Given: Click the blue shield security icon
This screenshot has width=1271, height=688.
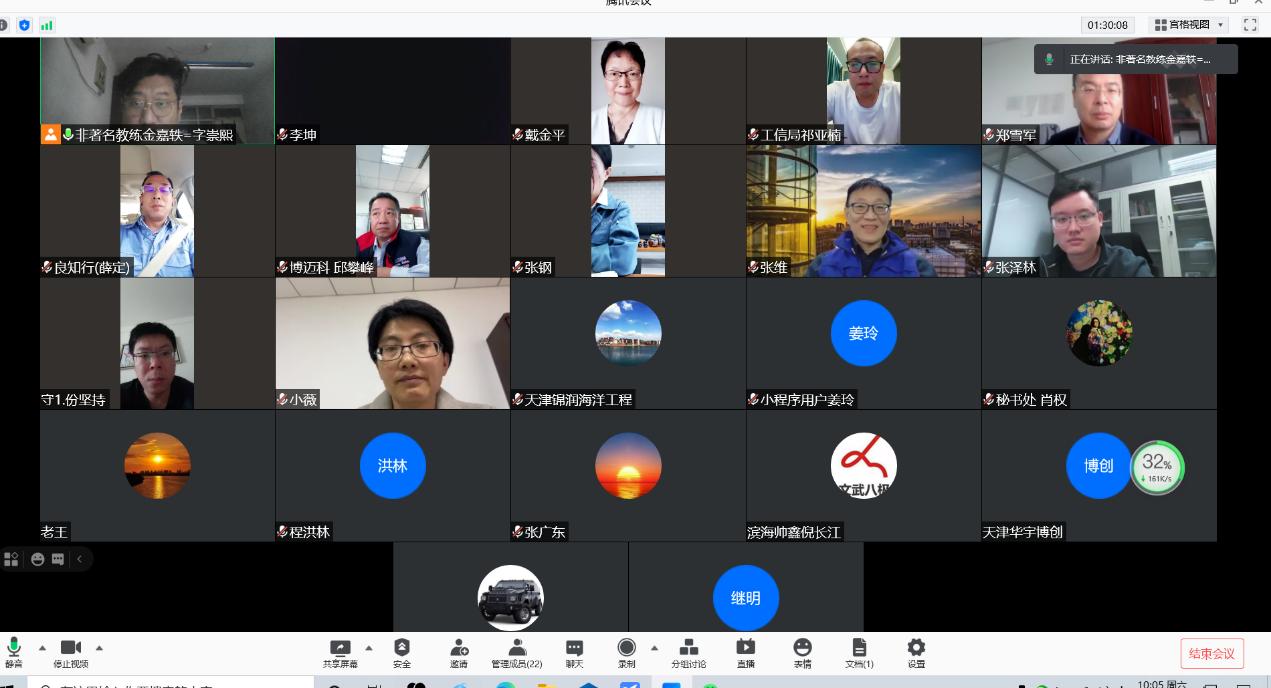Looking at the screenshot, I should [x=25, y=25].
